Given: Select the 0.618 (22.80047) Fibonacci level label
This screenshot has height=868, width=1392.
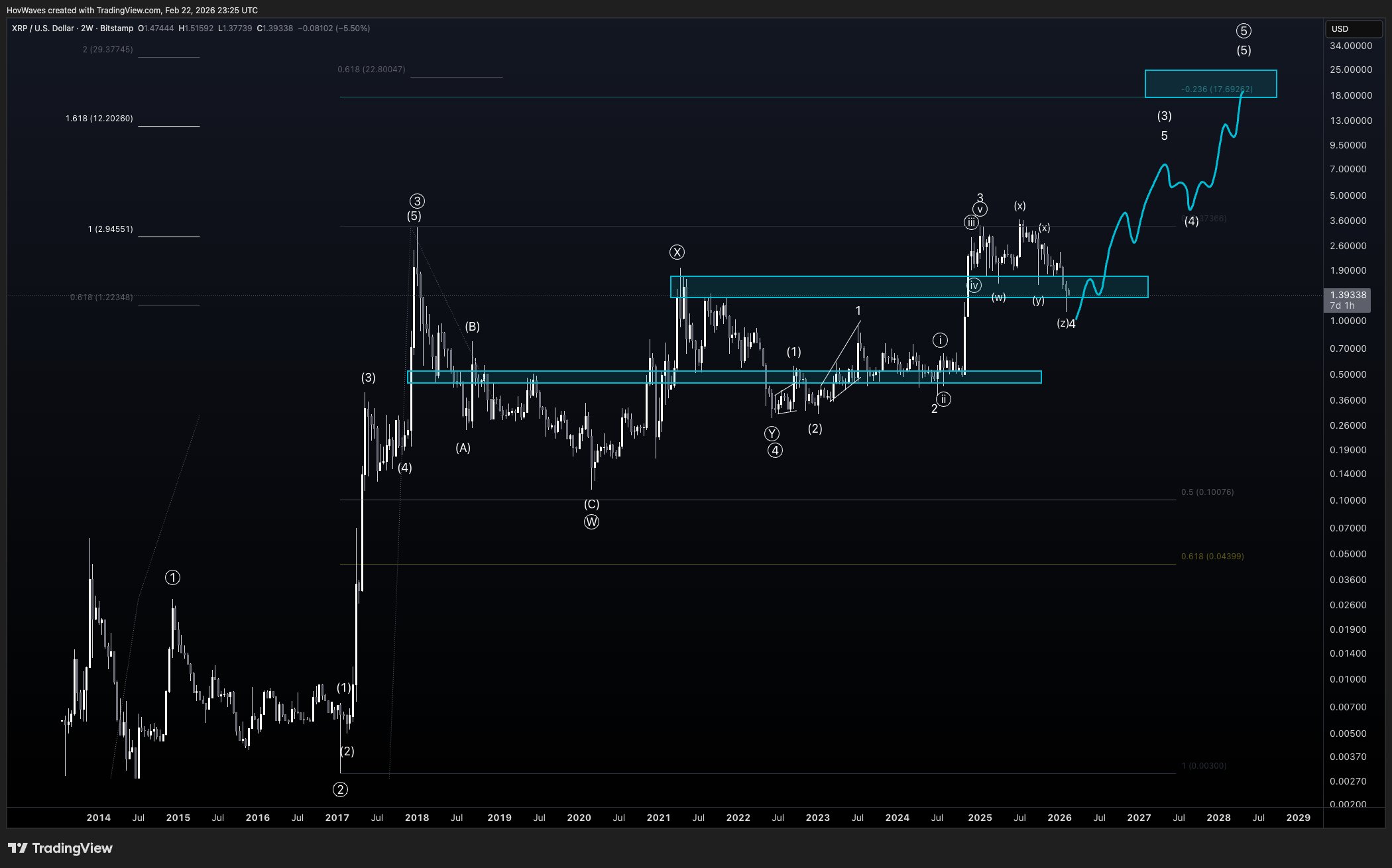Looking at the screenshot, I should point(371,69).
